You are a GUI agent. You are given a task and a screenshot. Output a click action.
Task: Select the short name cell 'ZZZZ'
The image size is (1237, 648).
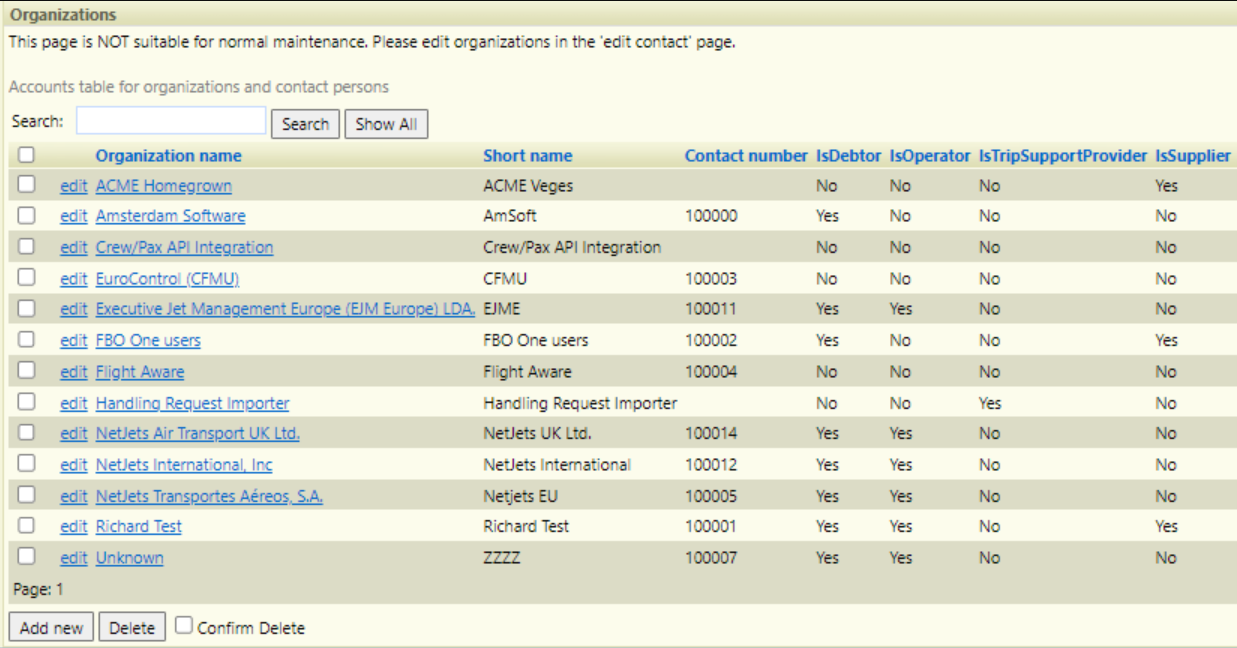coord(502,558)
